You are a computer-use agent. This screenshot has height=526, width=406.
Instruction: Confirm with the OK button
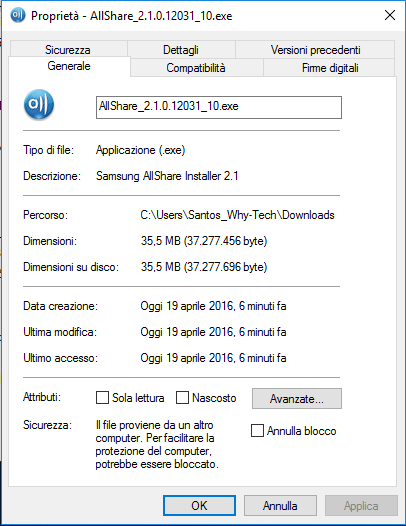pos(199,506)
